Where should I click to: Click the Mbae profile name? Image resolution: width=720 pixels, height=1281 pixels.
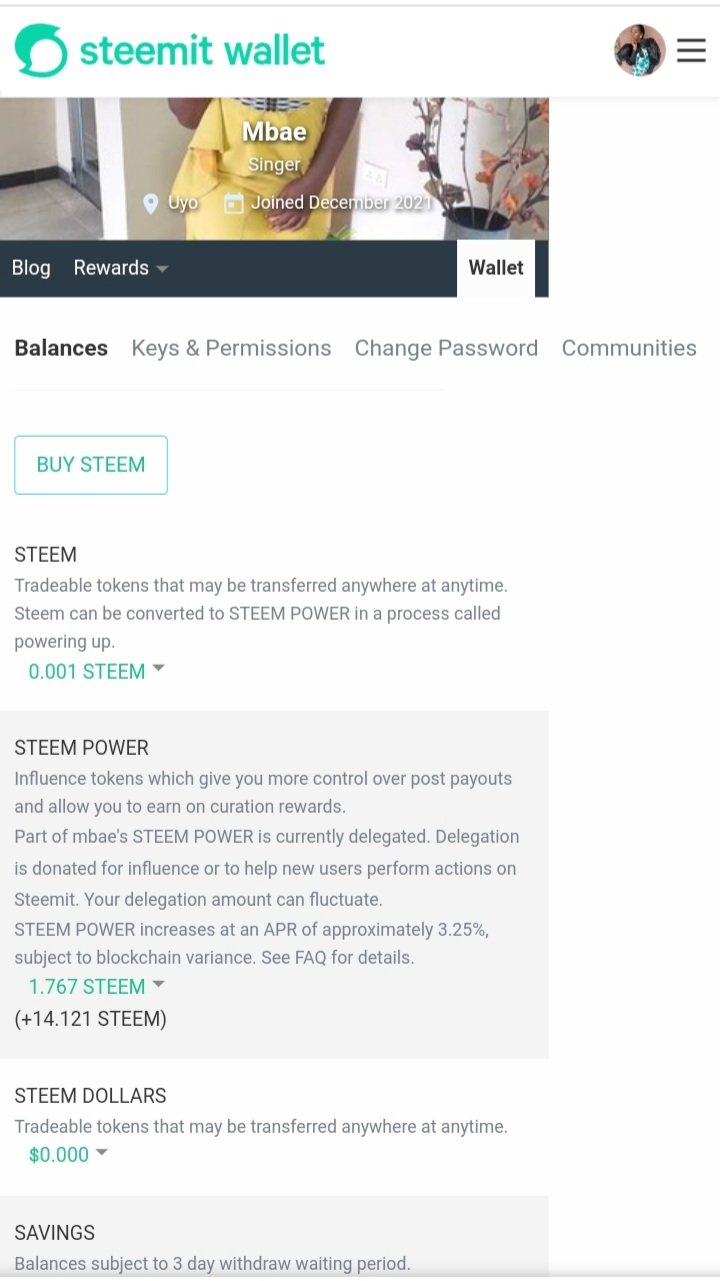point(274,132)
